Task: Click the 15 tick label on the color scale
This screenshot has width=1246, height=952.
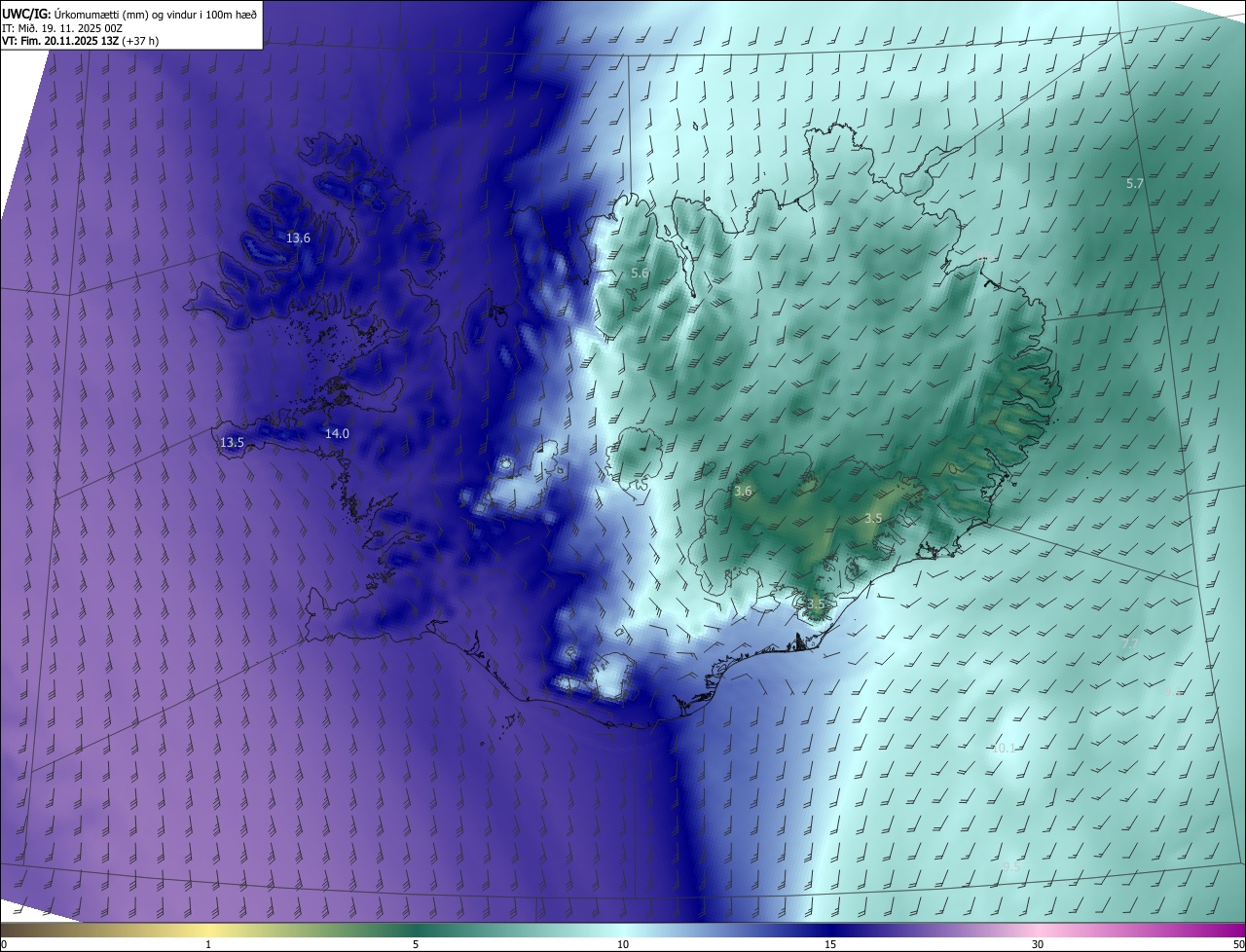Action: (x=830, y=944)
